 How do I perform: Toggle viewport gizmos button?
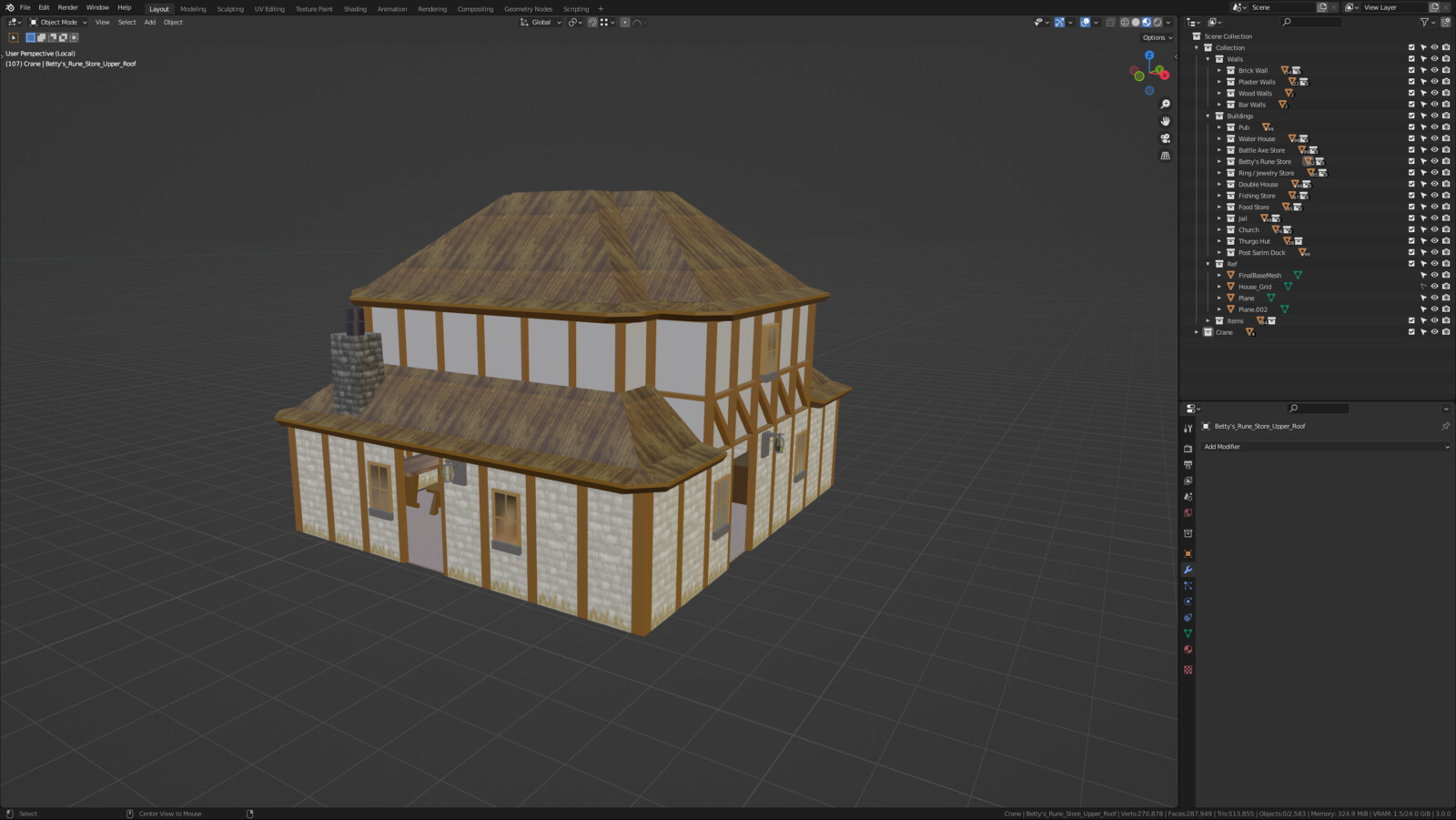click(x=1059, y=22)
